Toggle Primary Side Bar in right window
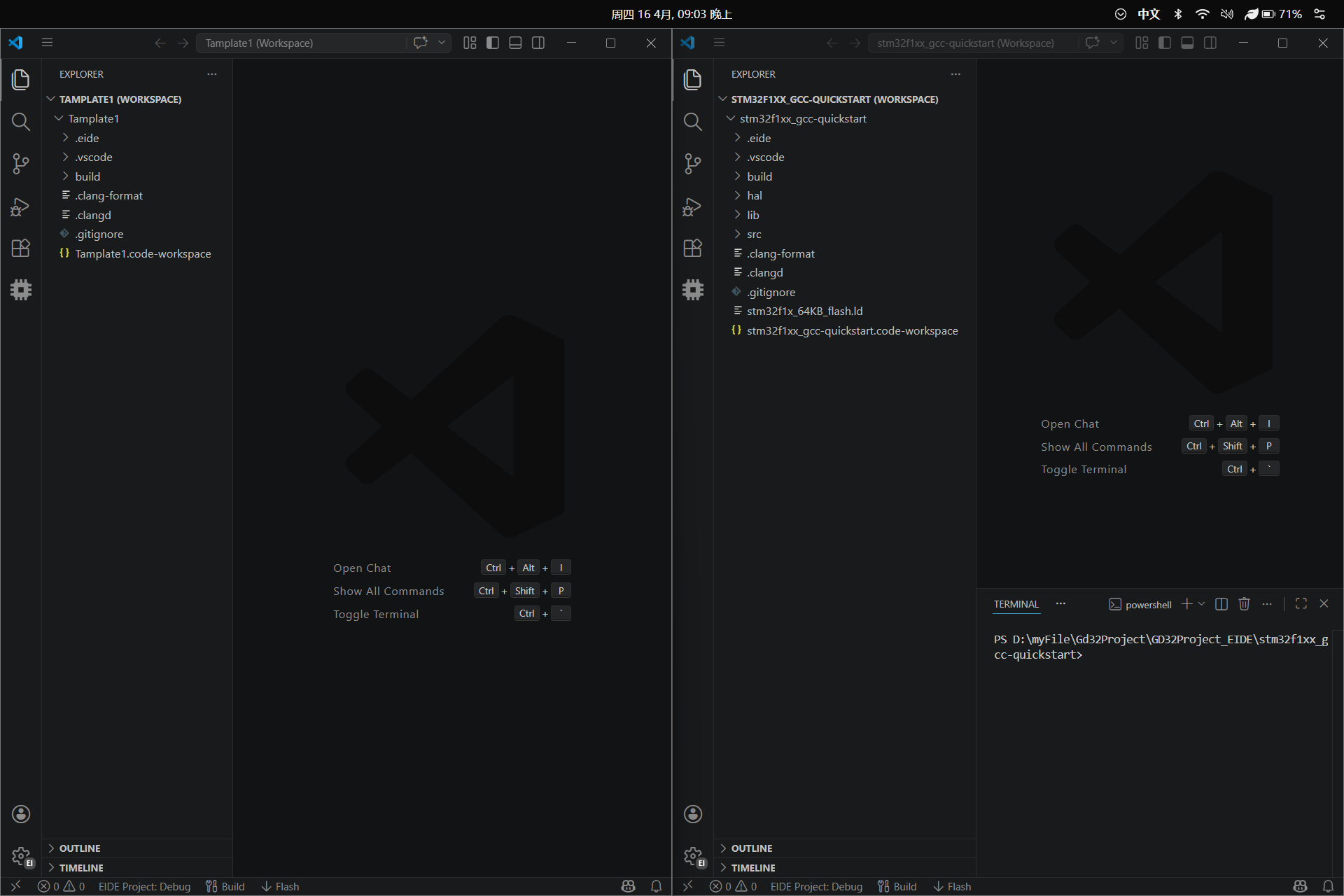Viewport: 1344px width, 896px height. pos(1165,43)
